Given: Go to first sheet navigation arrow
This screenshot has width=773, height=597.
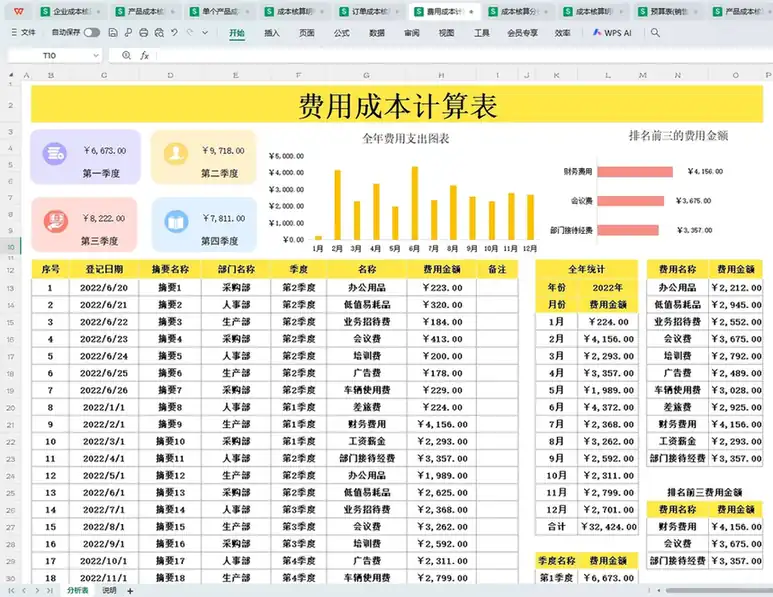Looking at the screenshot, I should click(x=11, y=590).
